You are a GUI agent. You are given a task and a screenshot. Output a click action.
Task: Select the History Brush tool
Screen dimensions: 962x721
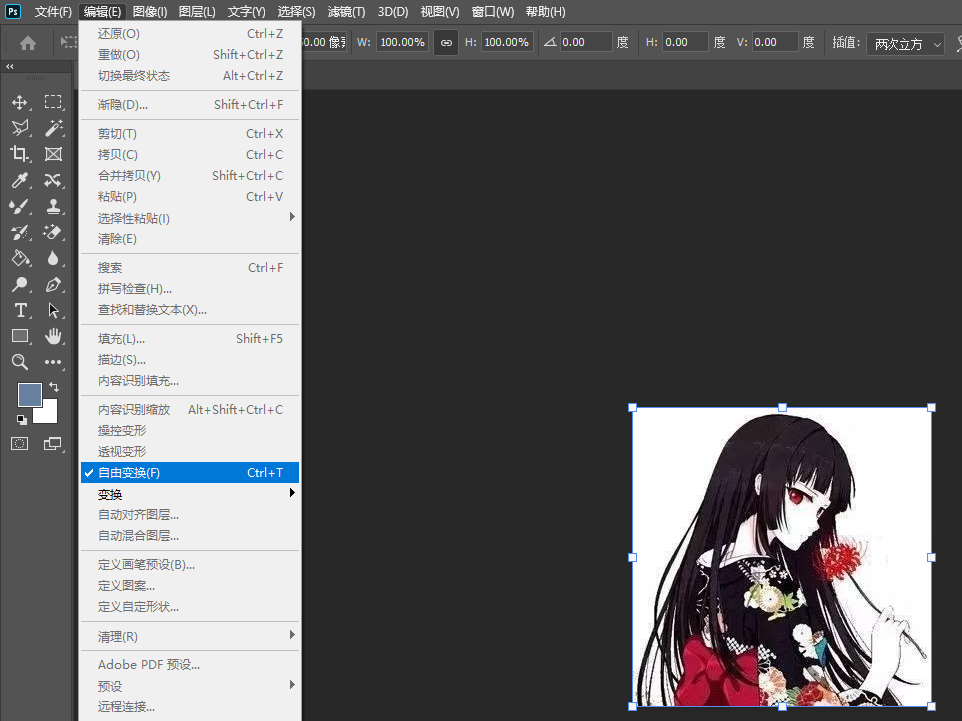pyautogui.click(x=20, y=233)
